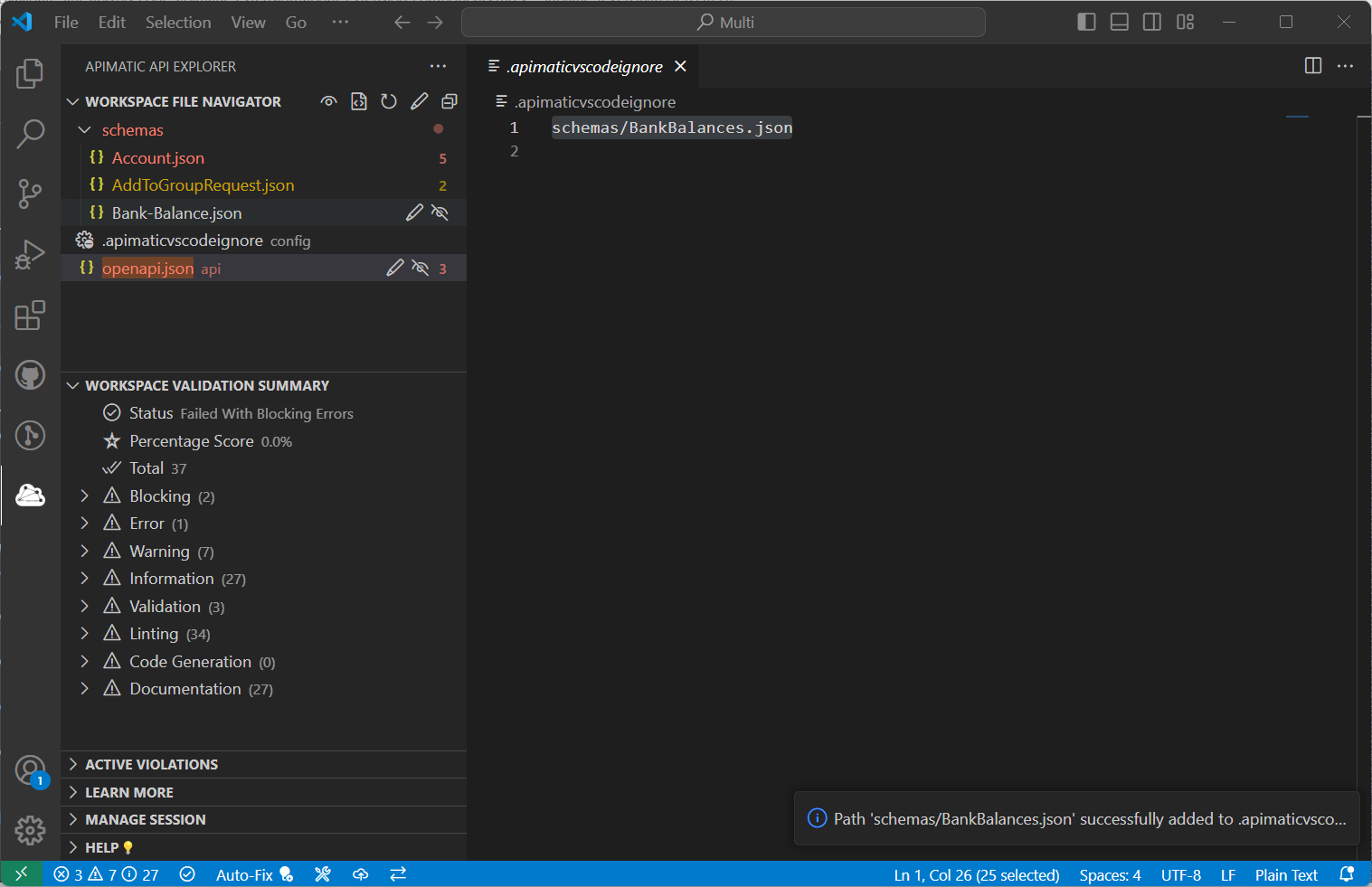
Task: Click the file code icon in navigator header
Action: [359, 101]
